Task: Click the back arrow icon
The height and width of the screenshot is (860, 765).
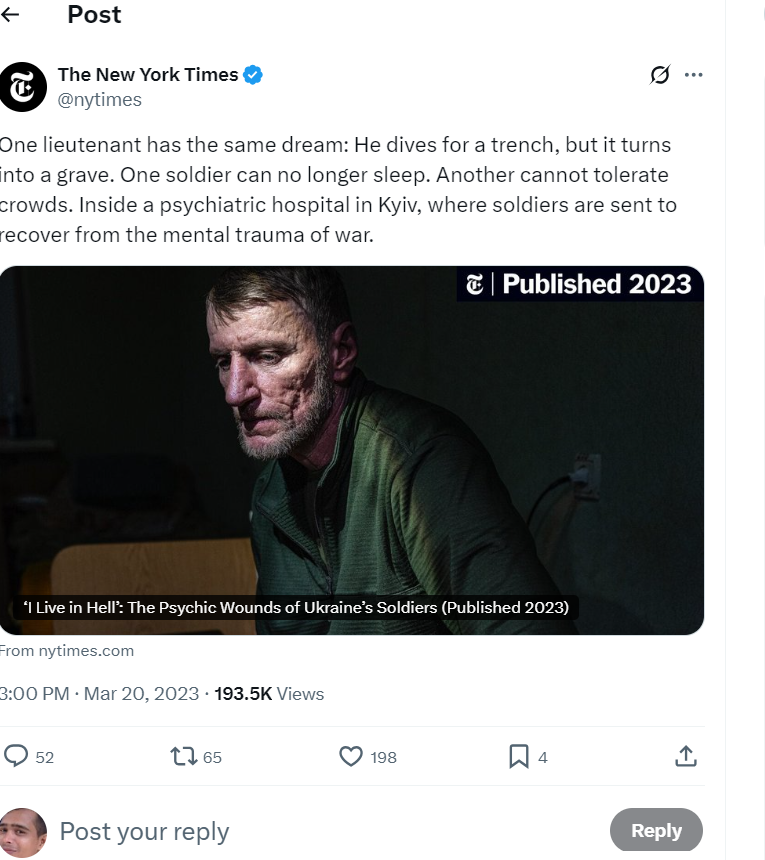Action: coord(11,15)
